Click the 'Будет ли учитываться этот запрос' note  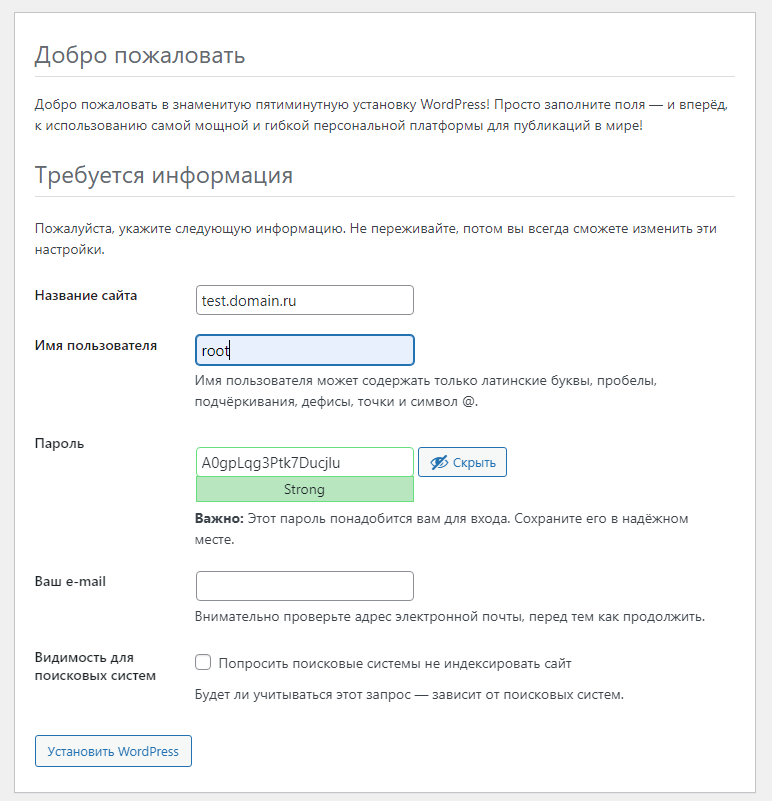click(409, 694)
